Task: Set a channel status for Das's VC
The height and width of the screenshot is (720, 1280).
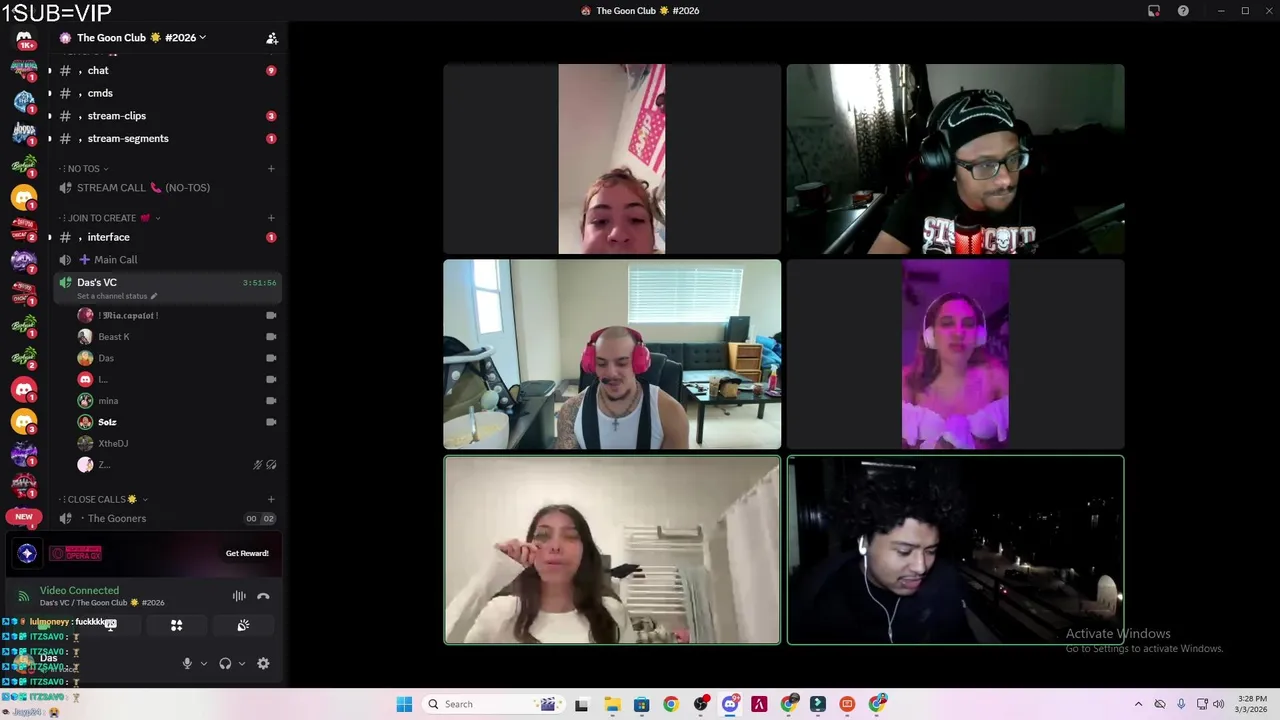Action: tap(116, 296)
